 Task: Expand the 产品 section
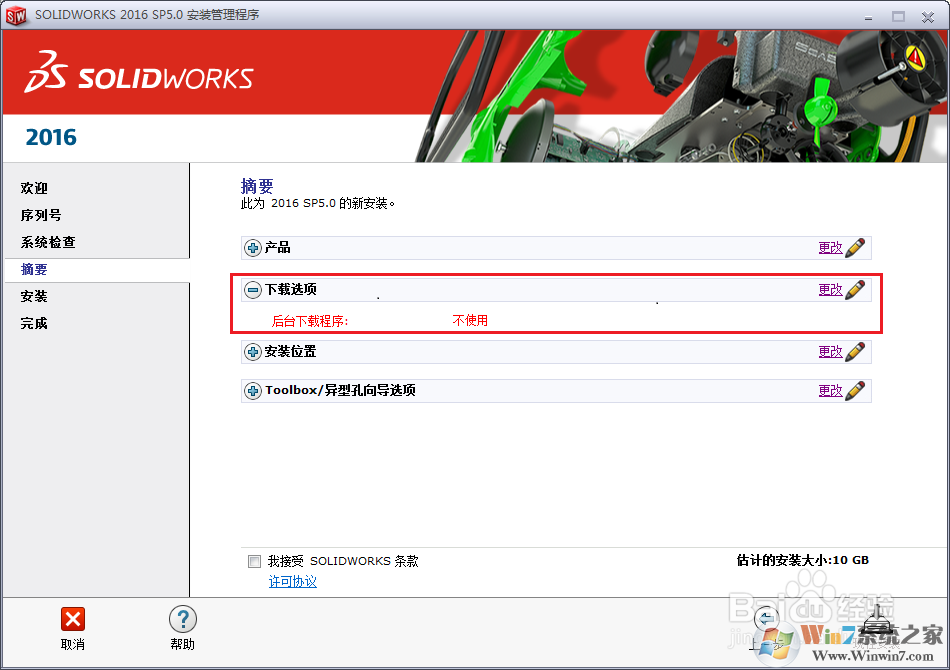tap(252, 247)
